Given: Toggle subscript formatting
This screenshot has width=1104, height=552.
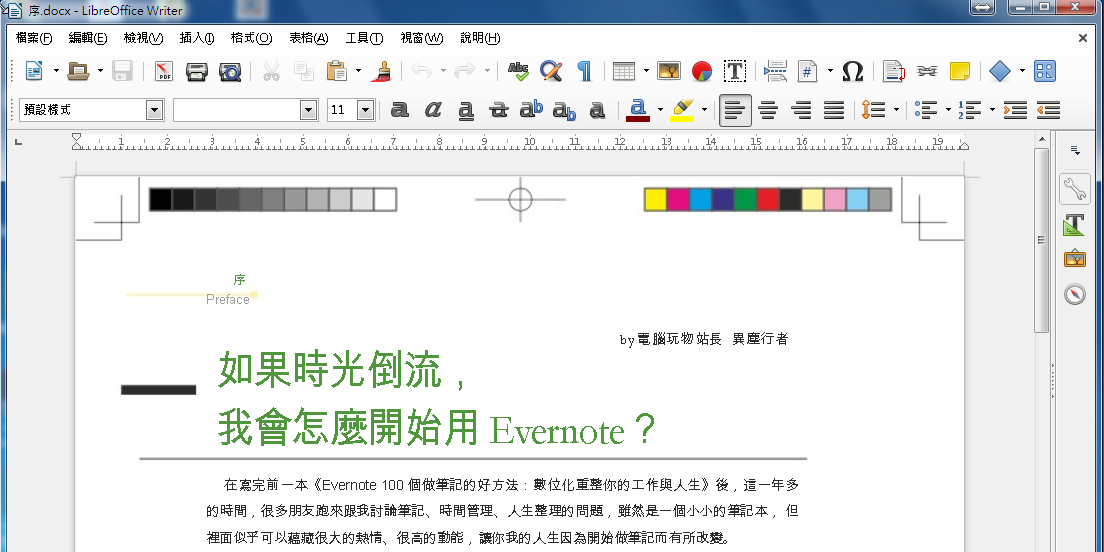Looking at the screenshot, I should pos(564,111).
